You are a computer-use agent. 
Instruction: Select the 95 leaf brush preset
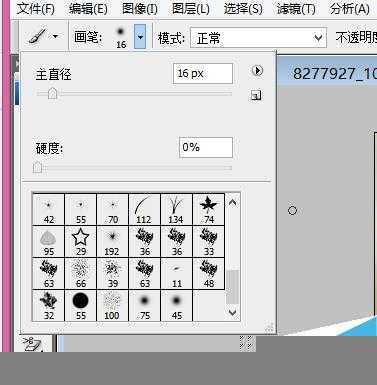click(49, 241)
